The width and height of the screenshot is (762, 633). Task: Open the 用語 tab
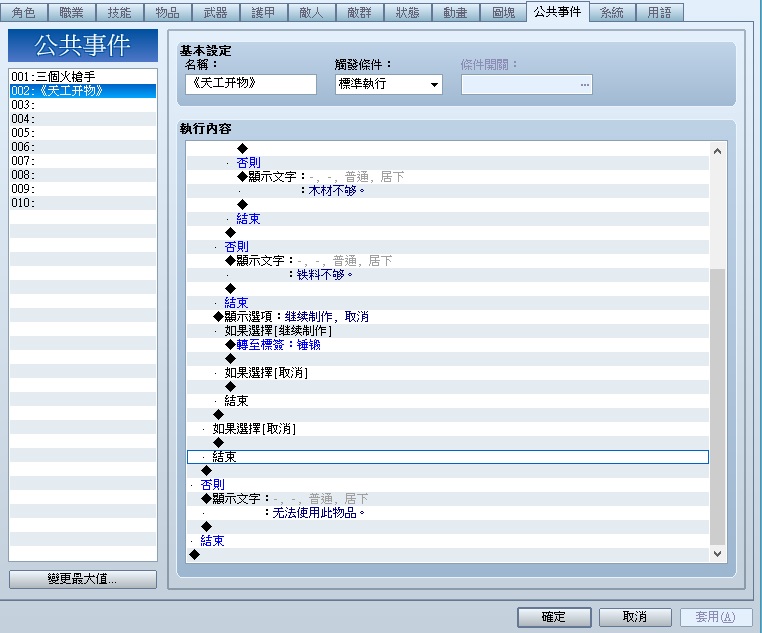pyautogui.click(x=659, y=12)
